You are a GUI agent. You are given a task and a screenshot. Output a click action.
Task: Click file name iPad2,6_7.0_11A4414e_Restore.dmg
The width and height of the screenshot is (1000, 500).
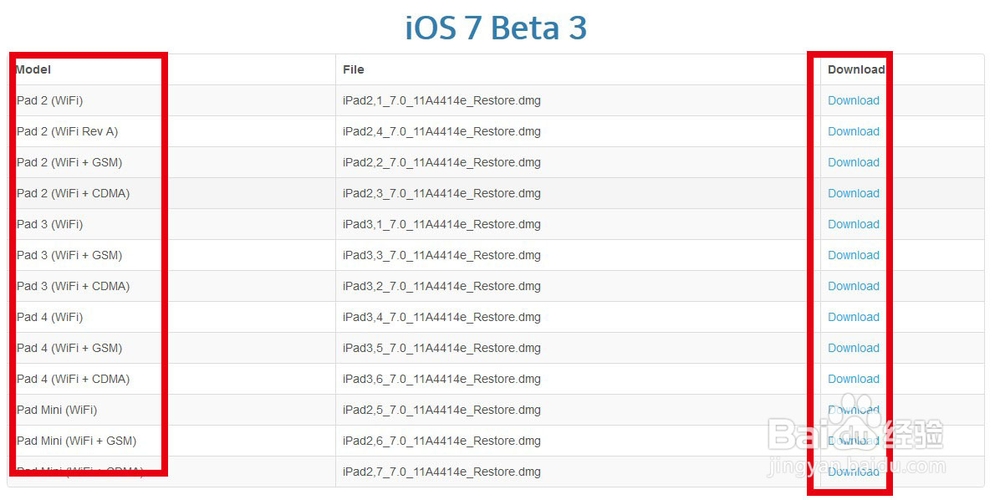pyautogui.click(x=441, y=441)
